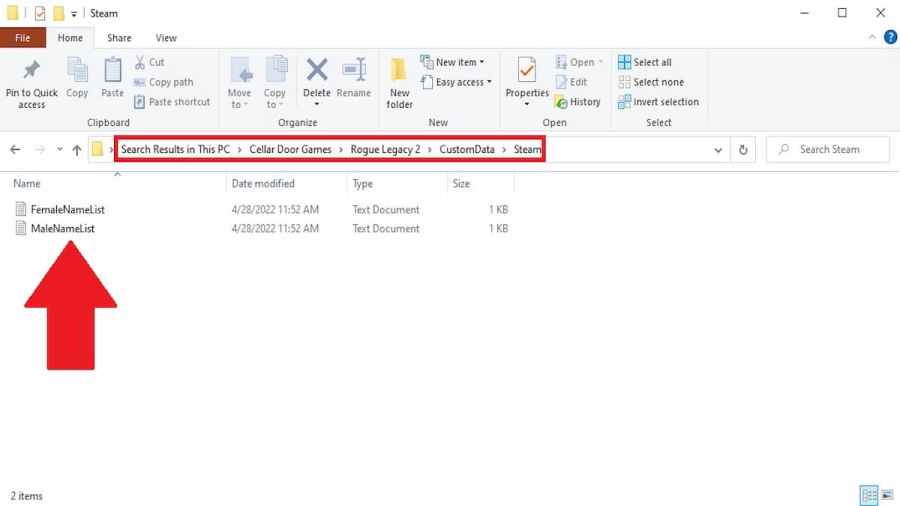Click the Search Steam box

[x=828, y=149]
